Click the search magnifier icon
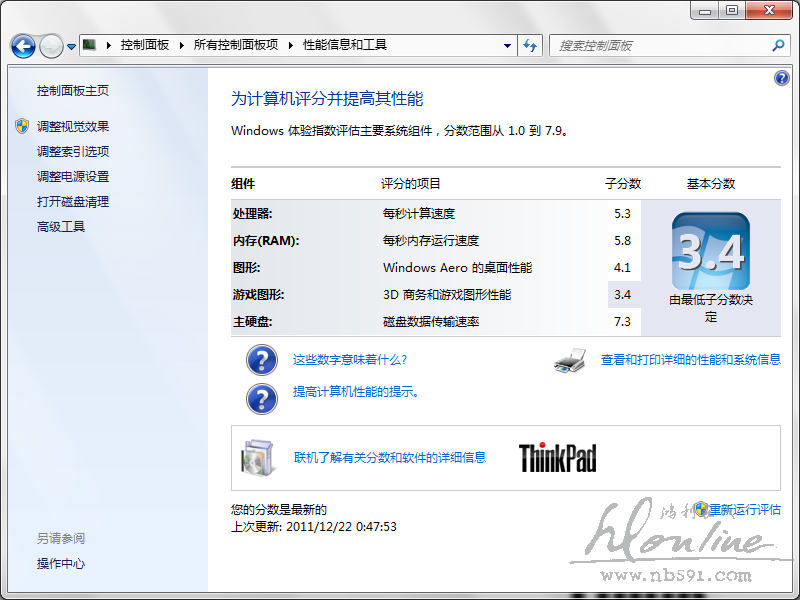 pos(779,46)
